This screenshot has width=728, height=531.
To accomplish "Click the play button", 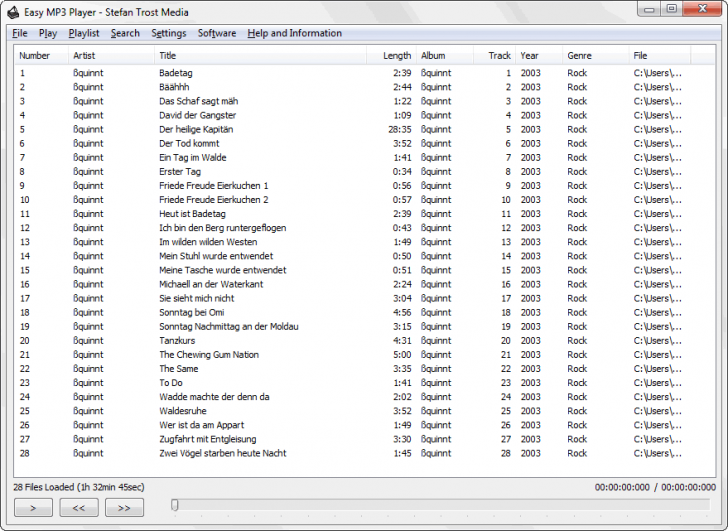I will [x=33, y=507].
